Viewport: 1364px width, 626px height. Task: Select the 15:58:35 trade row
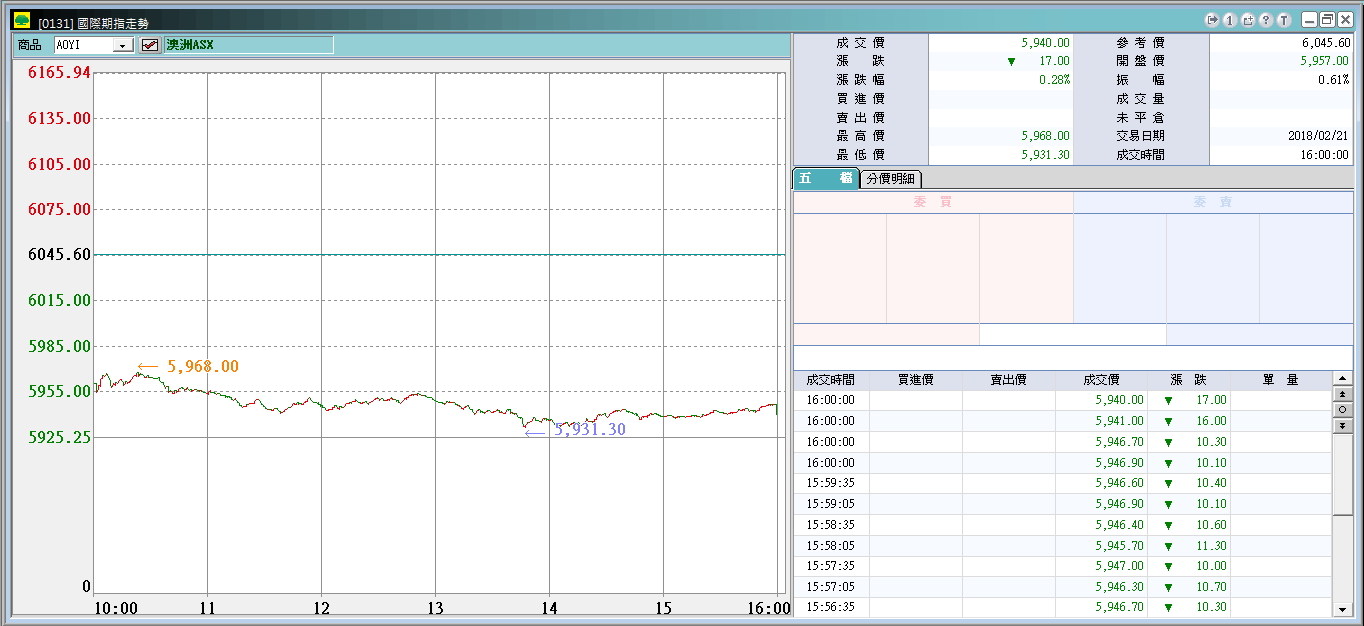tap(1062, 525)
